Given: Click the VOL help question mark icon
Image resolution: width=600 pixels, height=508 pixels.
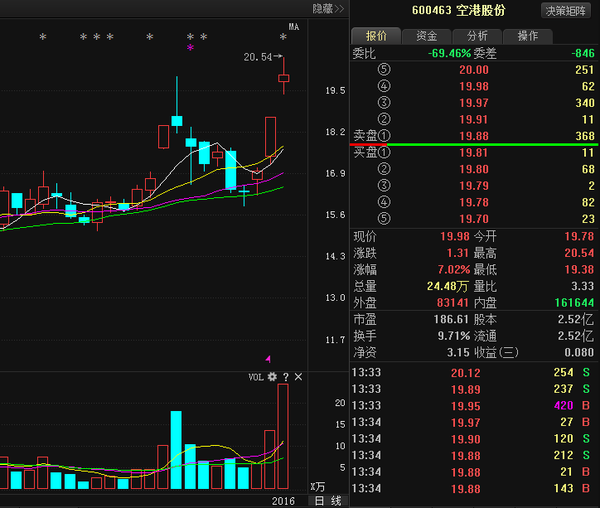Looking at the screenshot, I should (285, 377).
